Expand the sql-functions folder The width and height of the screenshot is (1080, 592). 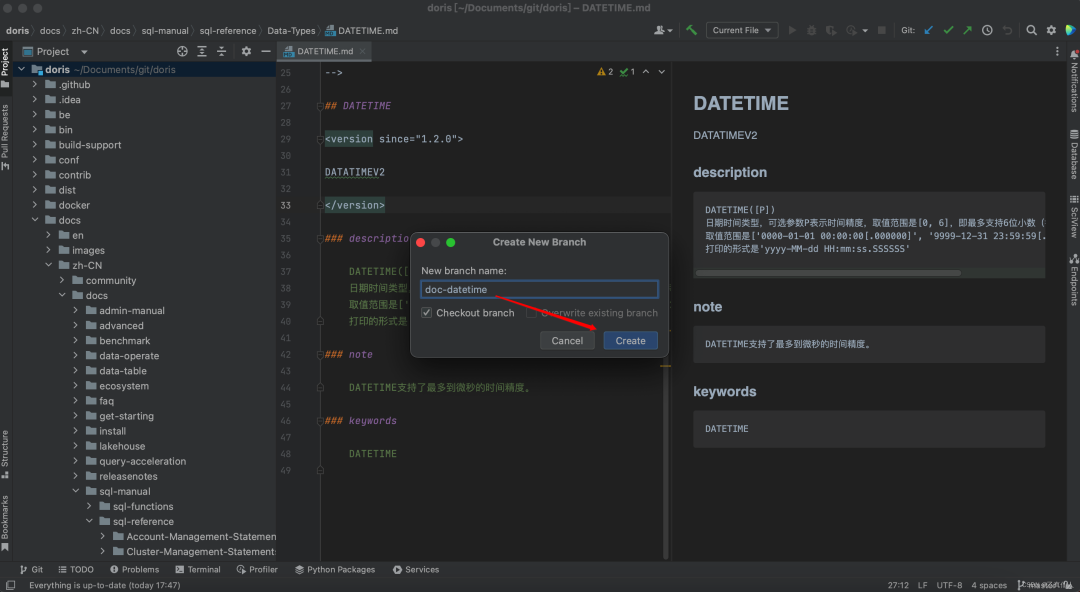[x=89, y=507]
